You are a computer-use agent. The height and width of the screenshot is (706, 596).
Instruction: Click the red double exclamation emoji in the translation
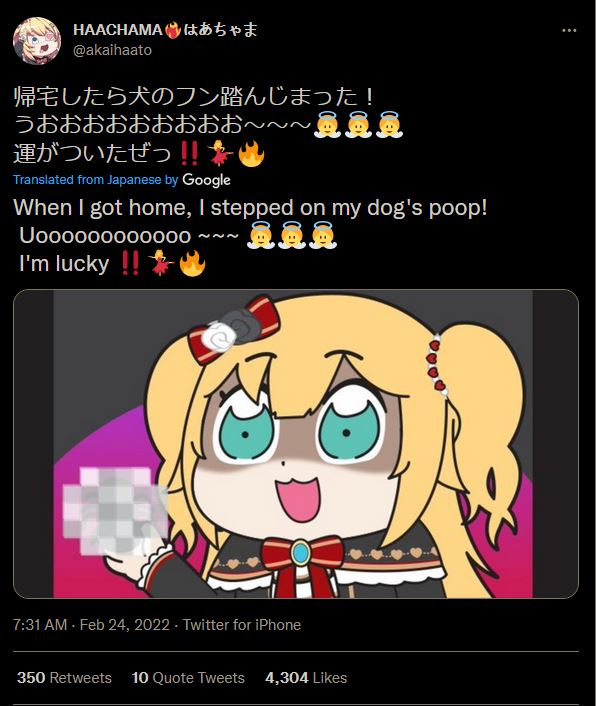click(x=130, y=263)
